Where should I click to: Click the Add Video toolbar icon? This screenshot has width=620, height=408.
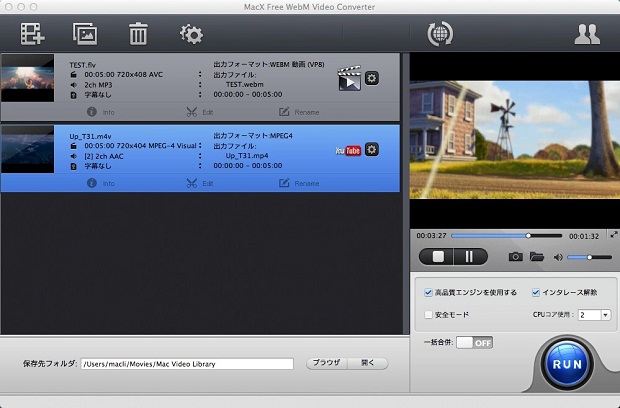32,34
